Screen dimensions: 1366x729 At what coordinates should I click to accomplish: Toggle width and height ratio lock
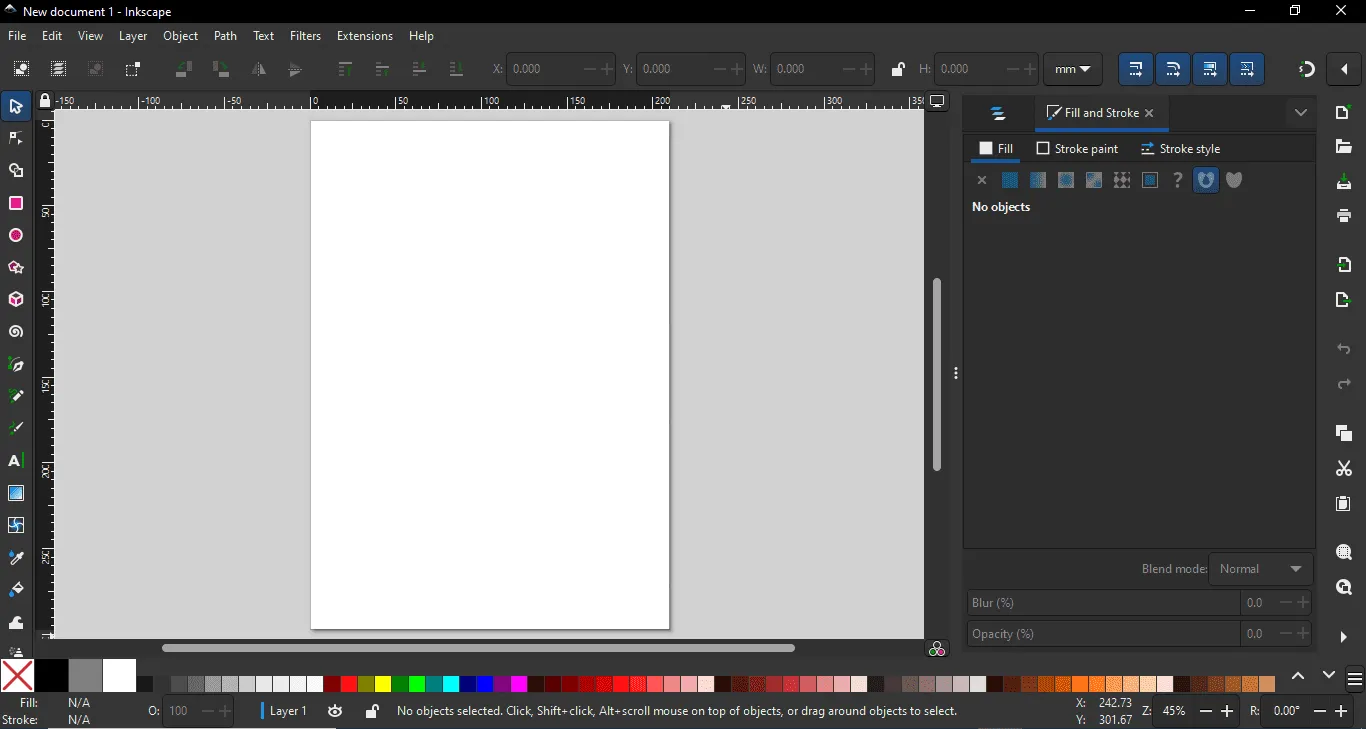(898, 69)
